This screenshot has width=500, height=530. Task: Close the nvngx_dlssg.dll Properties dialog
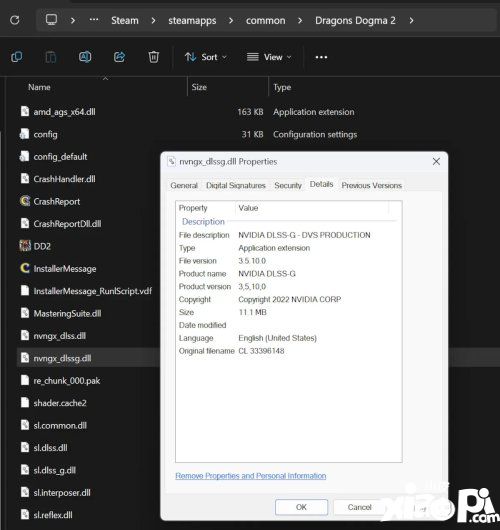point(436,162)
